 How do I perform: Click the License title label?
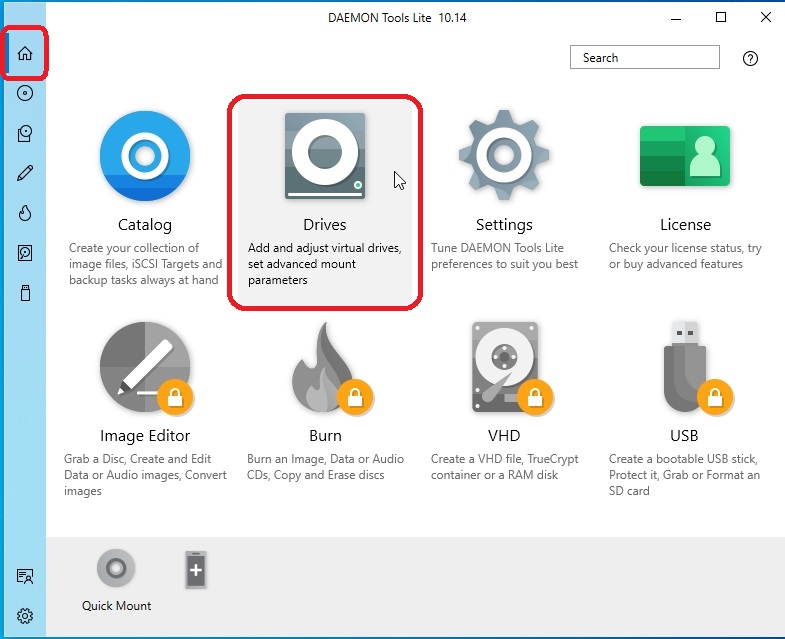point(685,224)
